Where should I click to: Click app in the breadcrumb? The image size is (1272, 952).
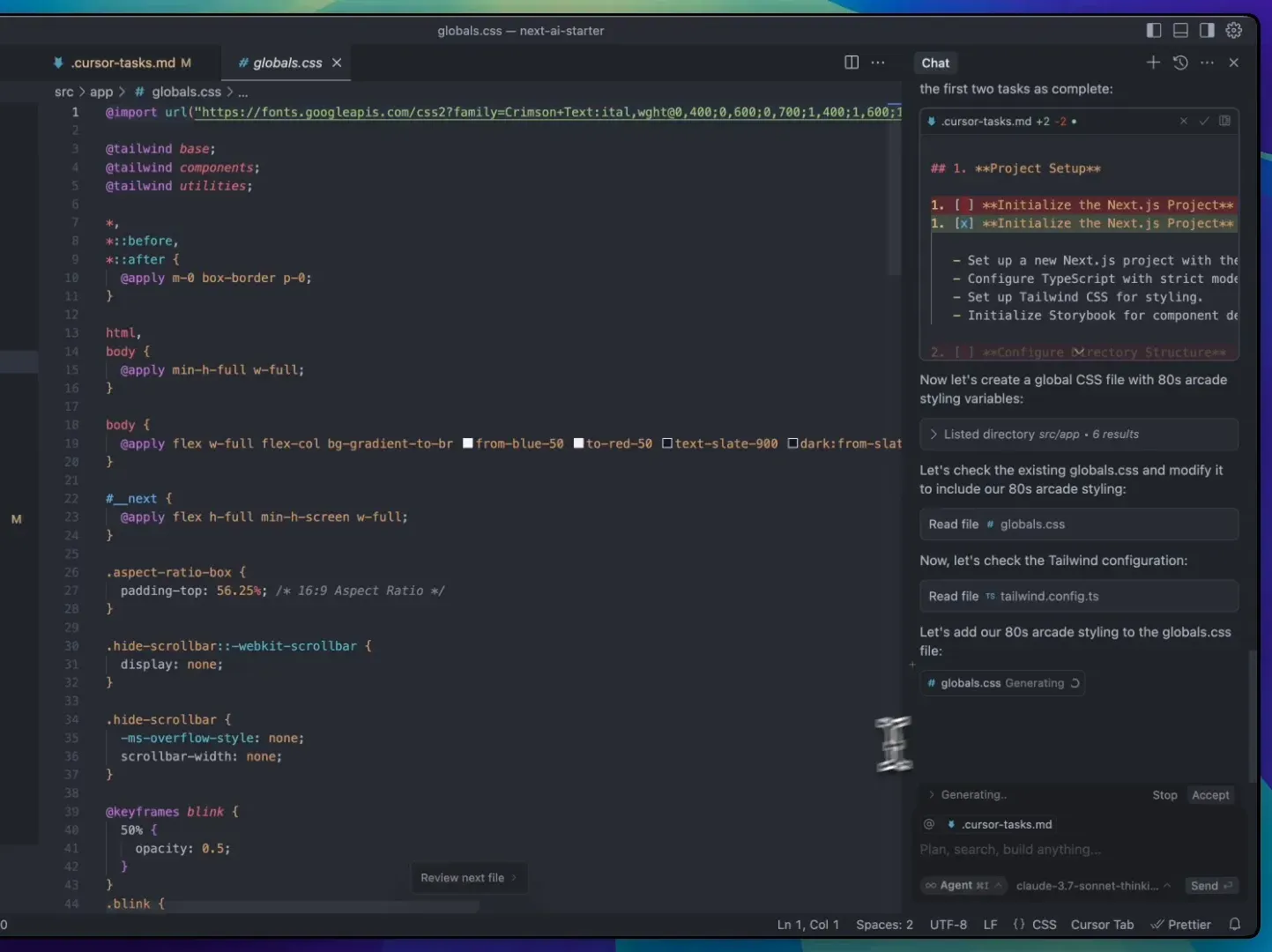101,92
